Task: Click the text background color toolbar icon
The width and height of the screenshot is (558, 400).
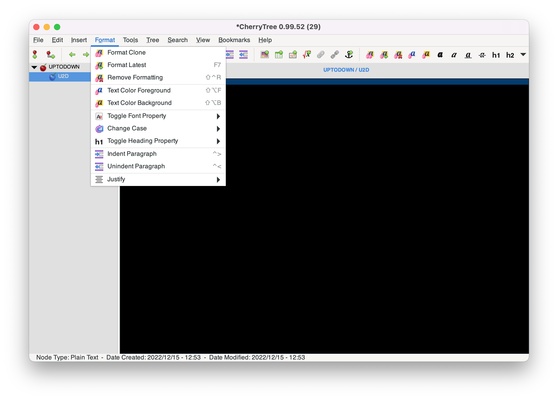Action: coord(426,55)
